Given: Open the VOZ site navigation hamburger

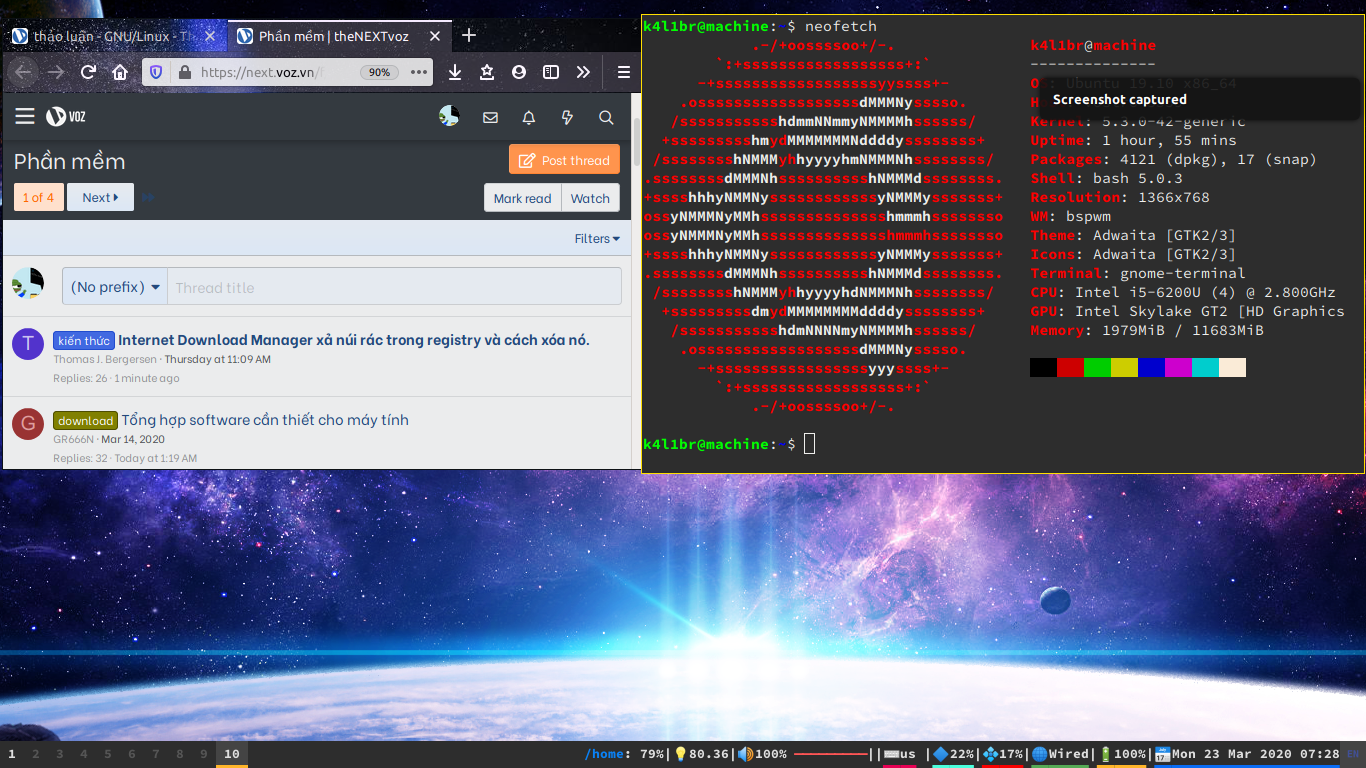Looking at the screenshot, I should (x=25, y=117).
